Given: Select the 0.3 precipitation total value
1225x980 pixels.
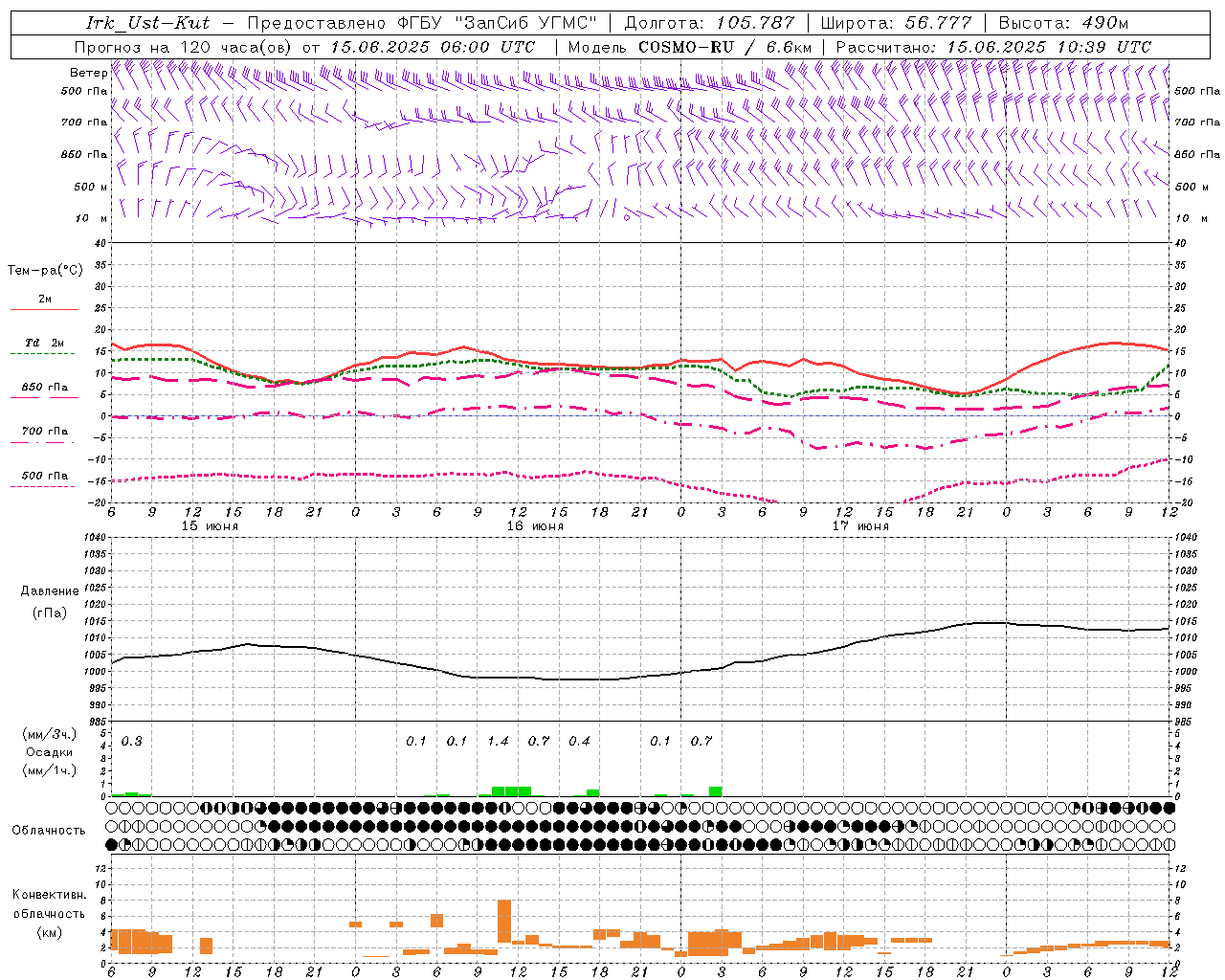Looking at the screenshot, I should [x=132, y=742].
